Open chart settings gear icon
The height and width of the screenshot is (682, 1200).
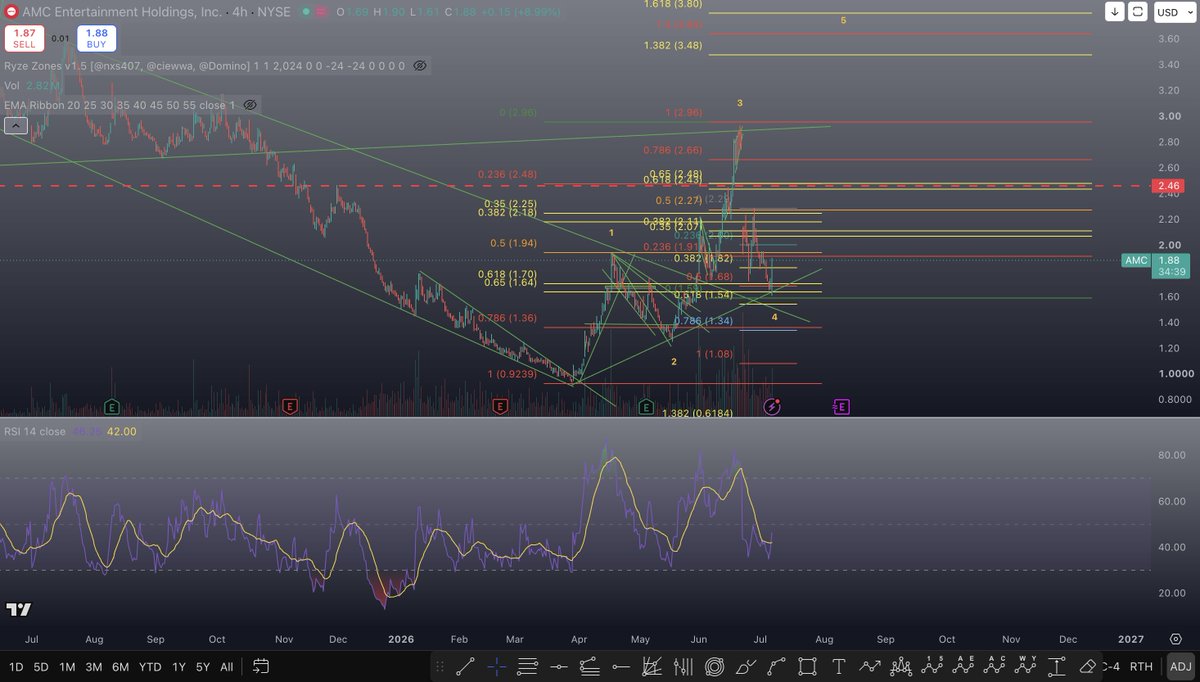point(1176,638)
